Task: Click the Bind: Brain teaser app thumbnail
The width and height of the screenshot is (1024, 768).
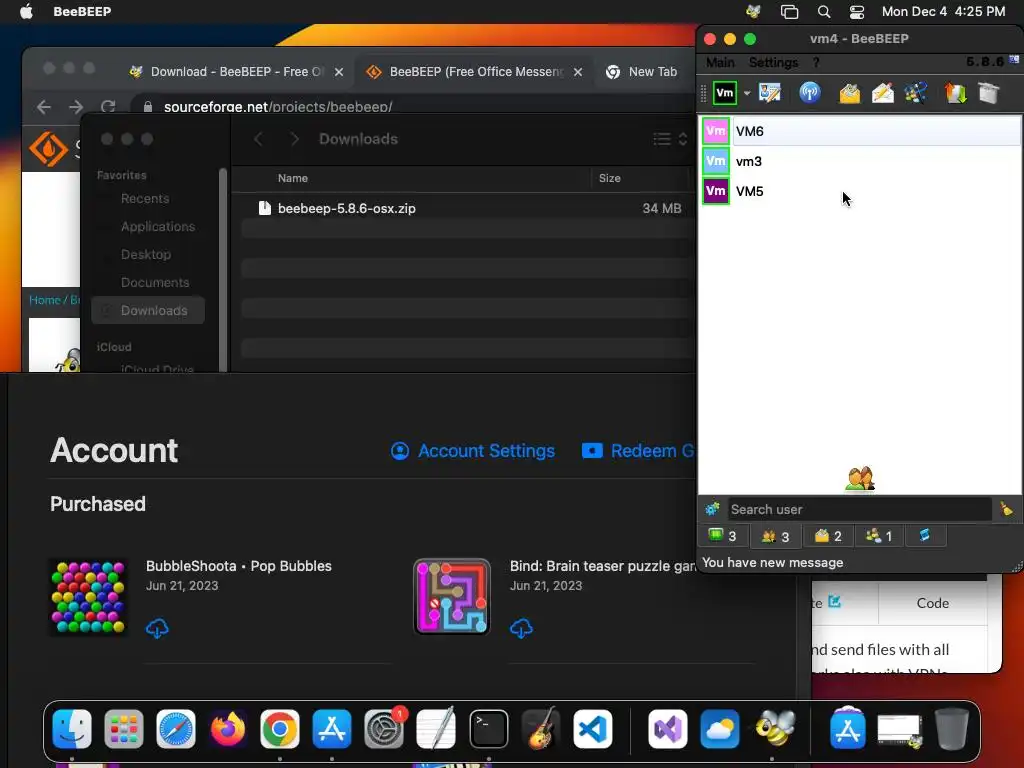Action: click(452, 596)
